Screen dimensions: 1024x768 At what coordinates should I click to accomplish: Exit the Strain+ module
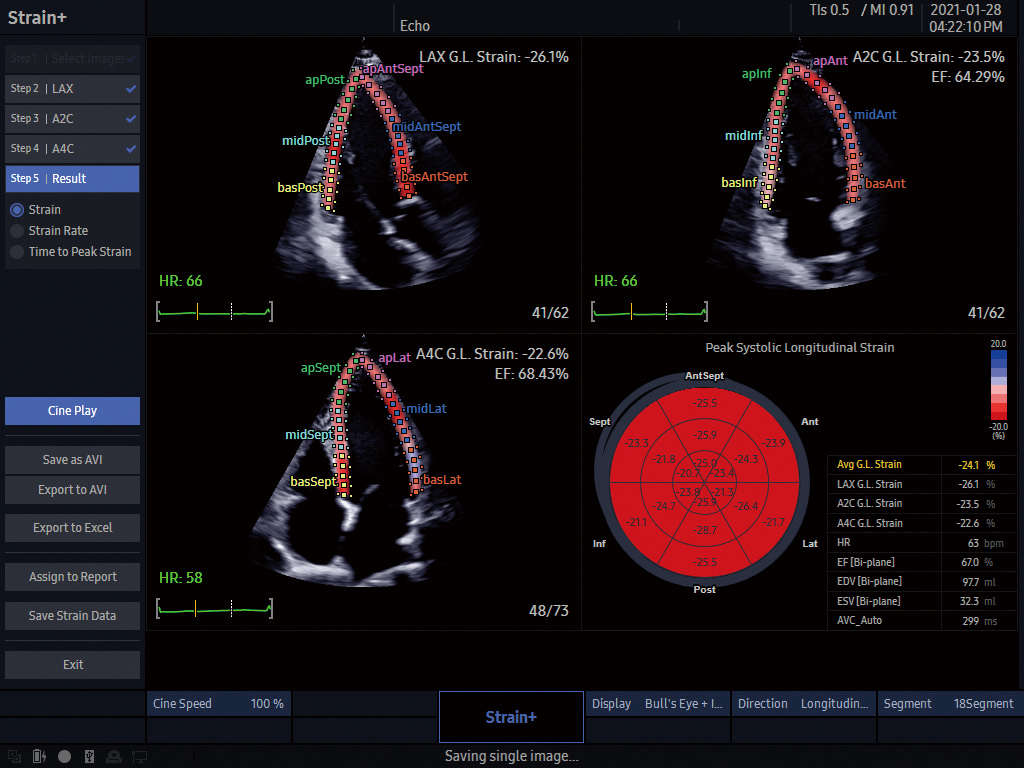point(72,664)
